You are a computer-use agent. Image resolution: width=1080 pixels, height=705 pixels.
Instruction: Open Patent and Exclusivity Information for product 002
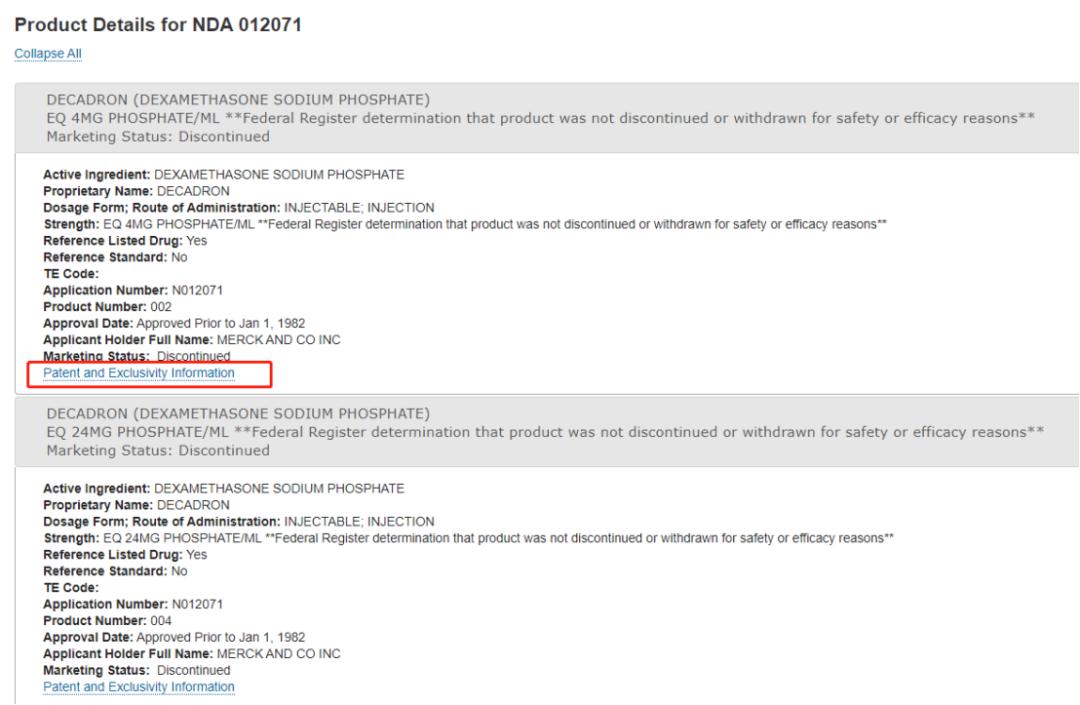pyautogui.click(x=138, y=373)
